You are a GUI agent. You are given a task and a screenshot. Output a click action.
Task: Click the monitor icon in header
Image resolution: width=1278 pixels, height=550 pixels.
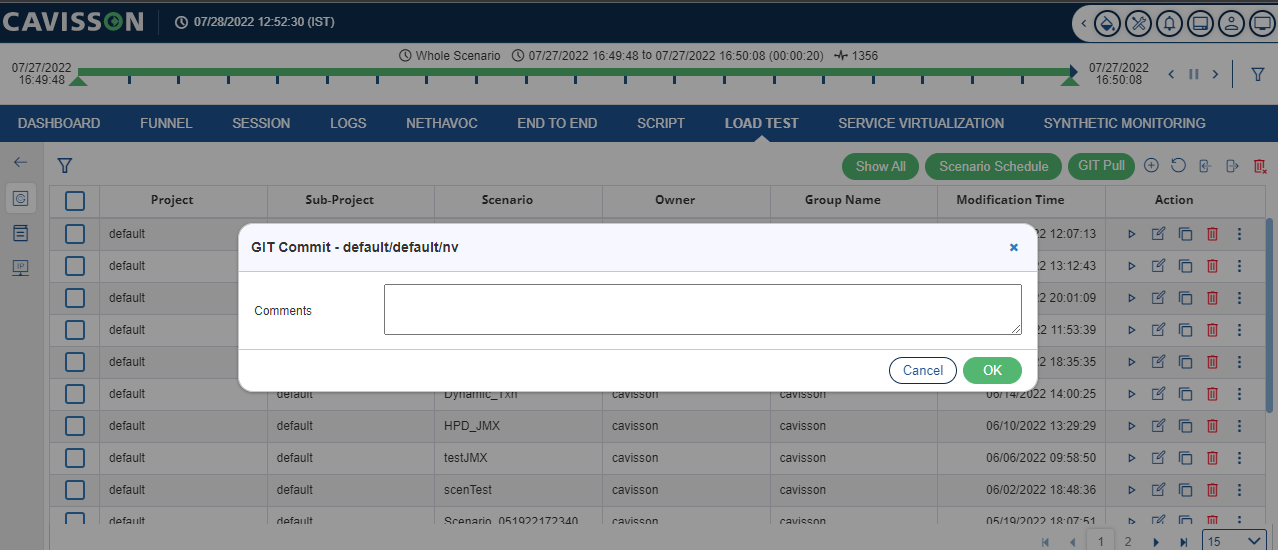click(x=1262, y=22)
